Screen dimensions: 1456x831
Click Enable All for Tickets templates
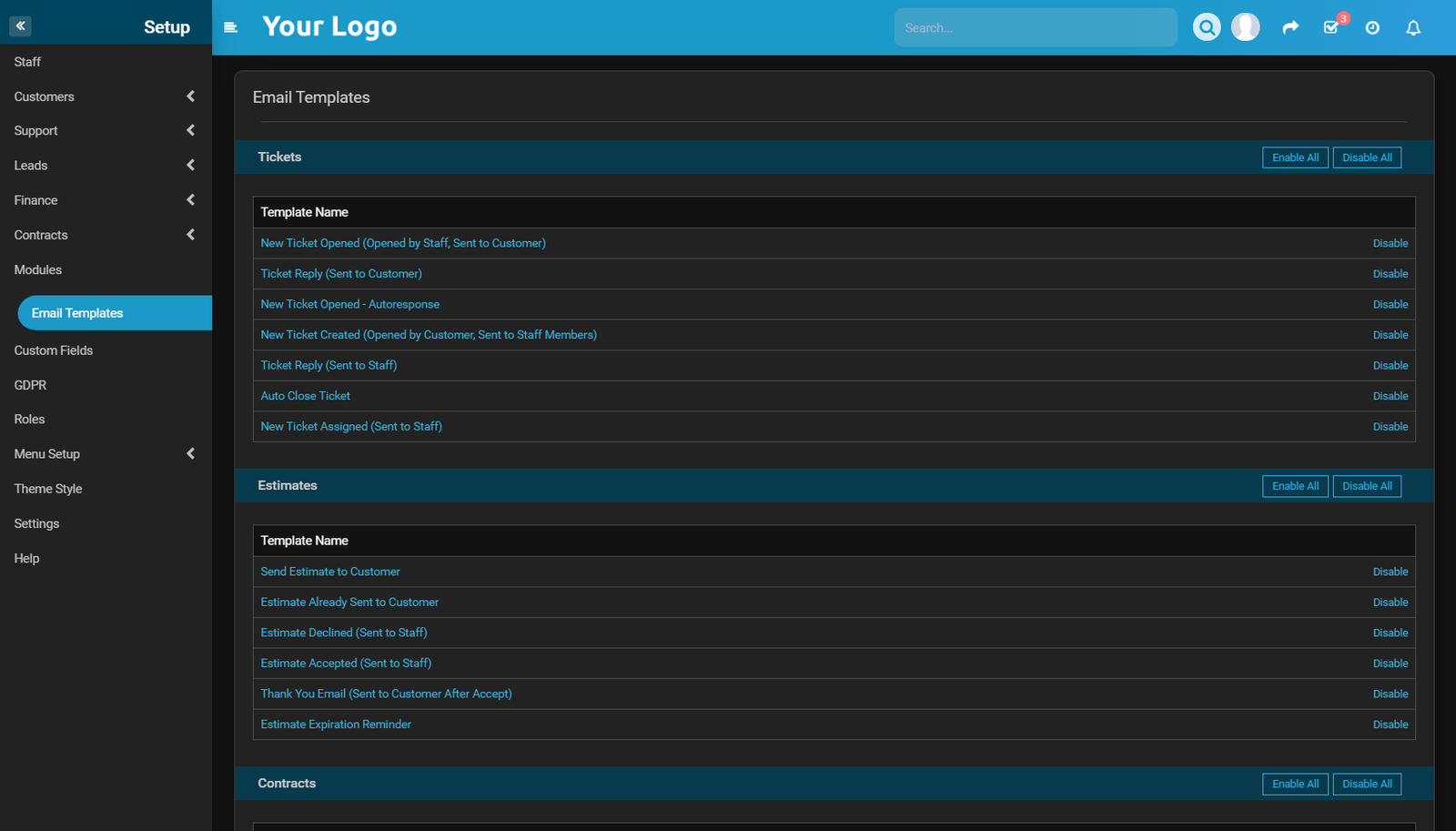[1295, 157]
